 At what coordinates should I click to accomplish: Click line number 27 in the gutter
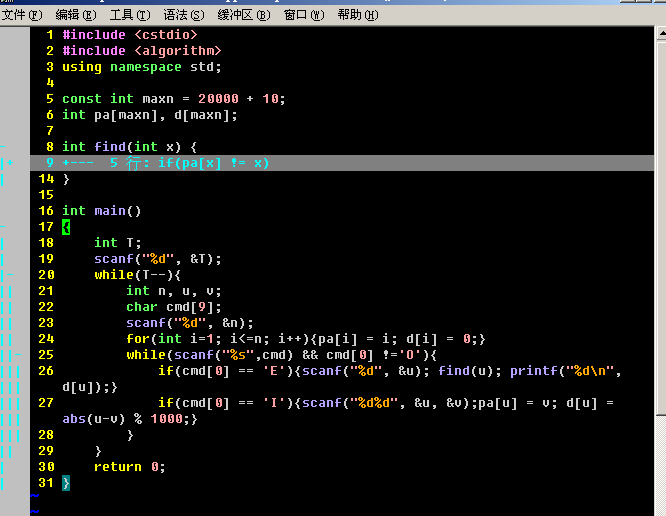46,403
